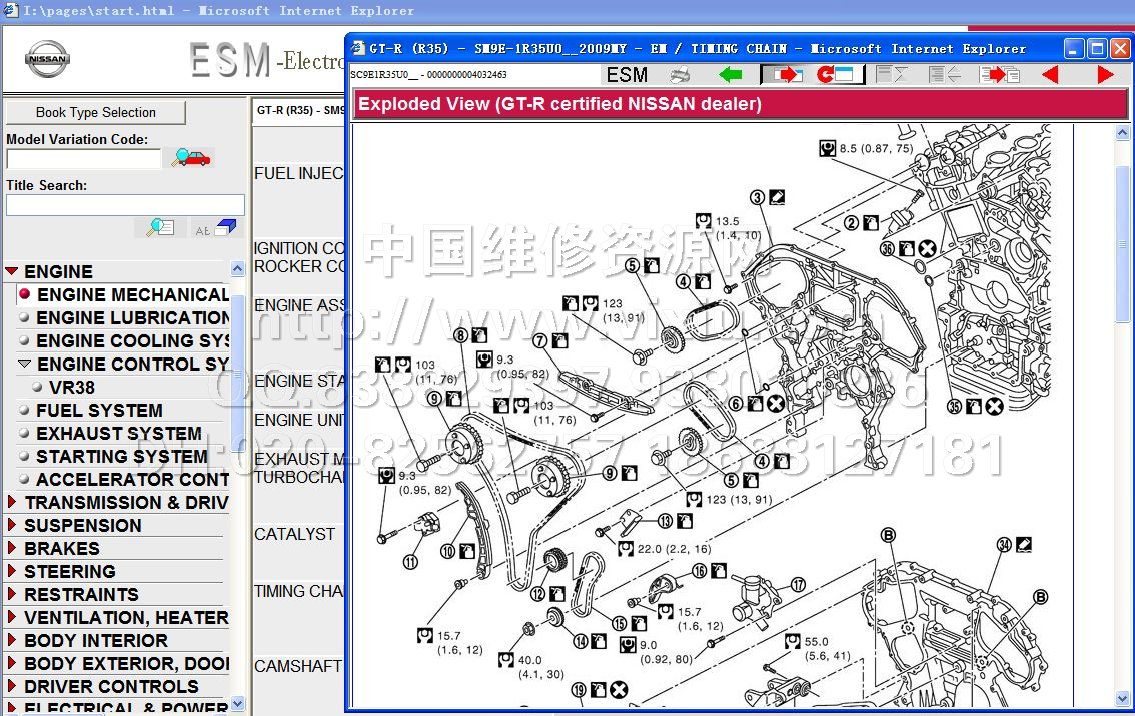
Task: Click diagram scrollbar up arrow in popup
Action: pos(1122,132)
